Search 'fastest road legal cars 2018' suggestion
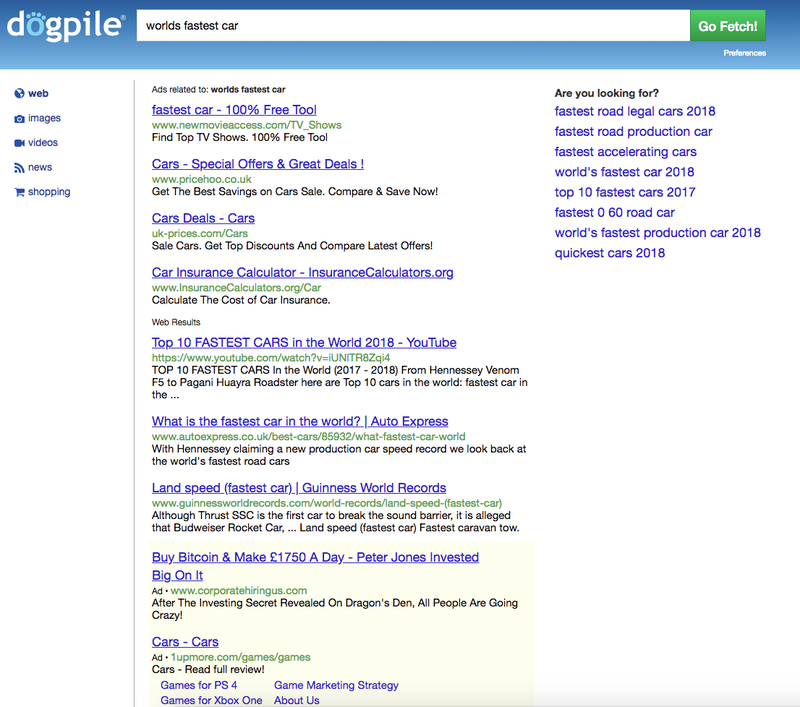Image resolution: width=800 pixels, height=707 pixels. (x=635, y=111)
